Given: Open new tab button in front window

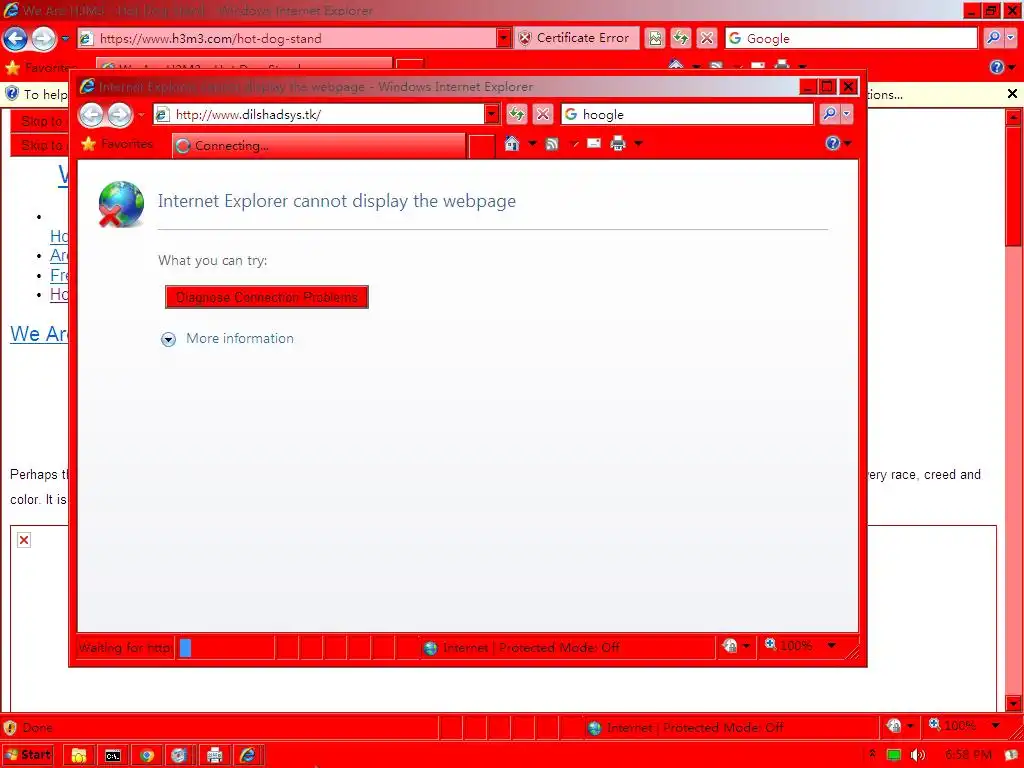Looking at the screenshot, I should [x=482, y=146].
